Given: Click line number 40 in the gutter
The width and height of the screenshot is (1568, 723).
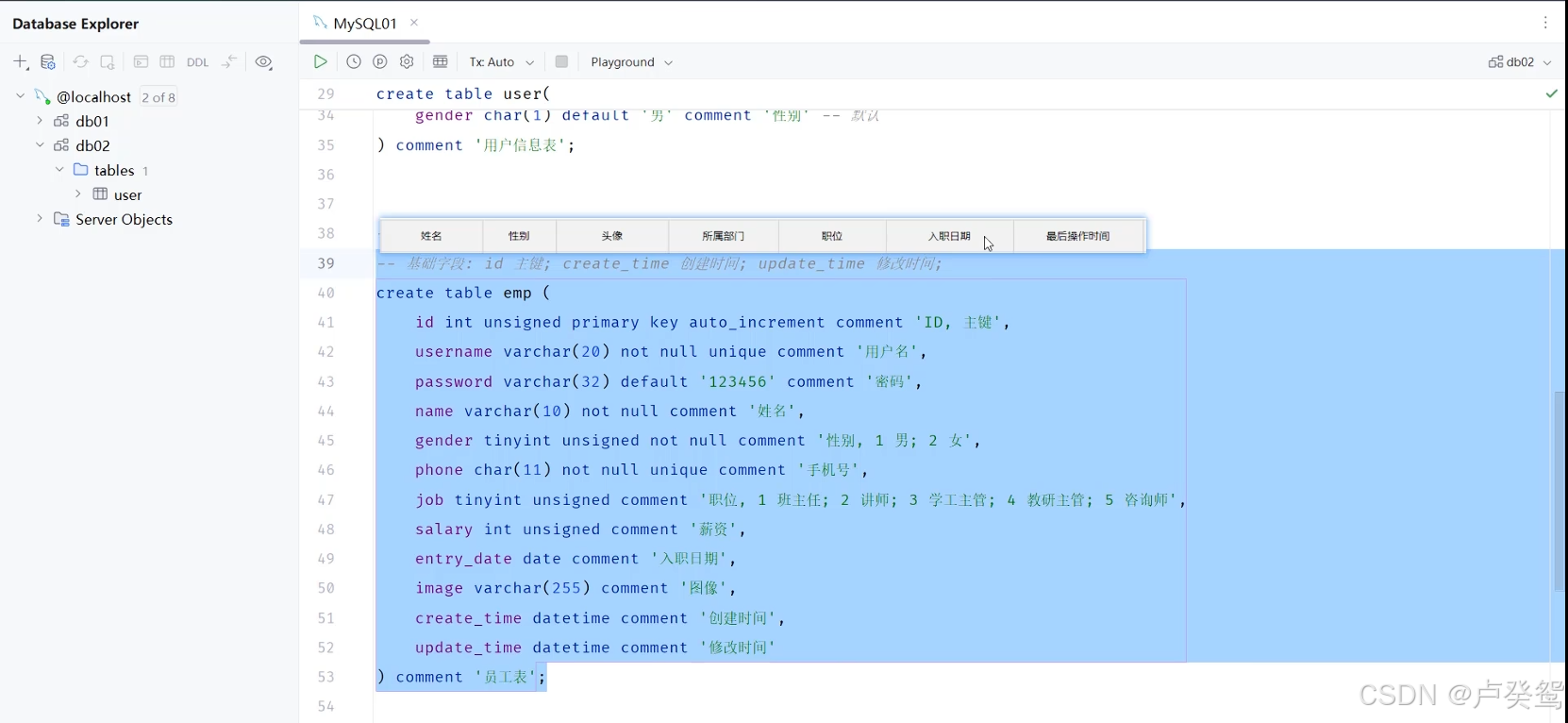Looking at the screenshot, I should (x=326, y=294).
